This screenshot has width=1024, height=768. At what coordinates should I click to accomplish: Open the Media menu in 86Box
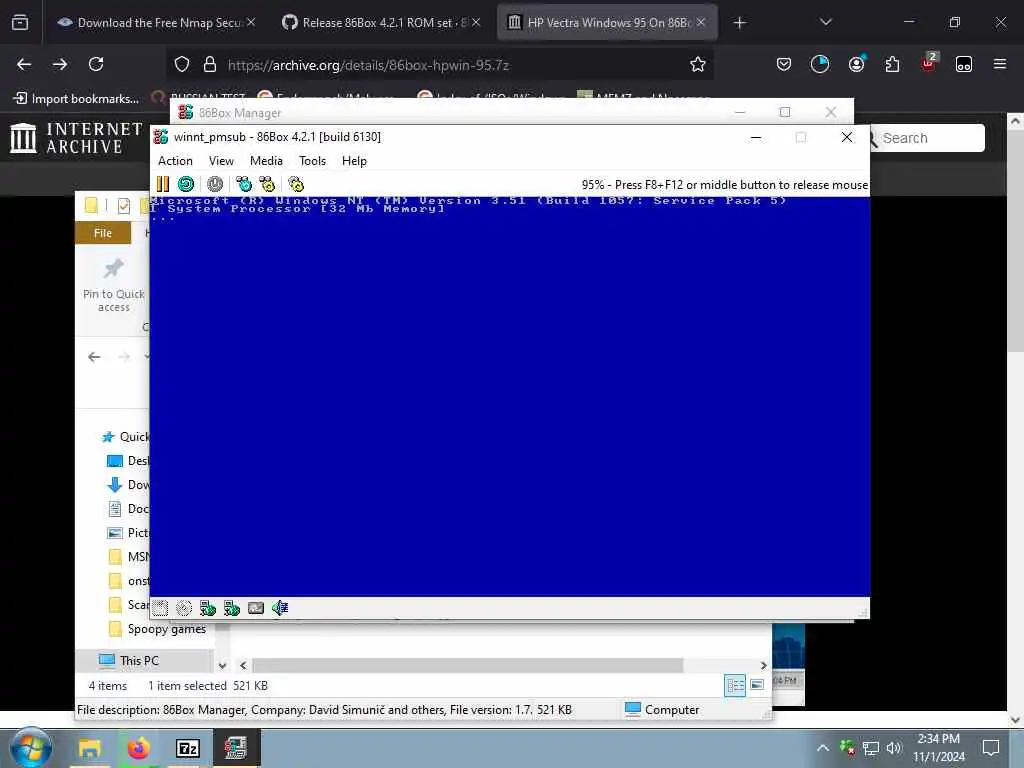266,161
